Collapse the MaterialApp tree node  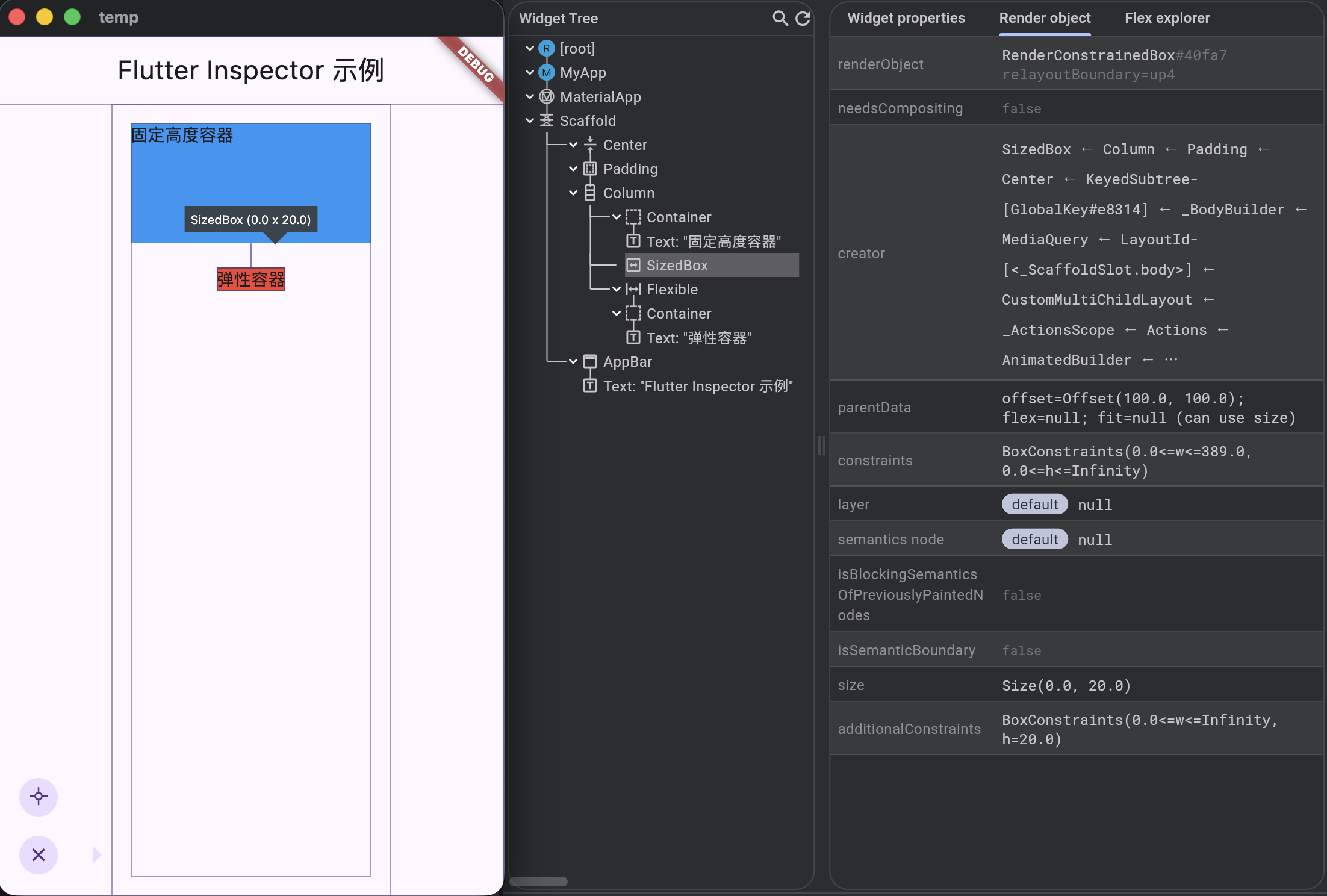pos(530,97)
